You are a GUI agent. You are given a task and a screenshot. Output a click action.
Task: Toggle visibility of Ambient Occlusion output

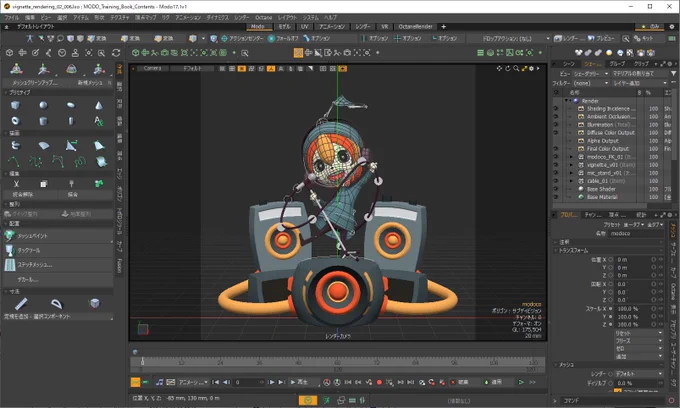556,117
